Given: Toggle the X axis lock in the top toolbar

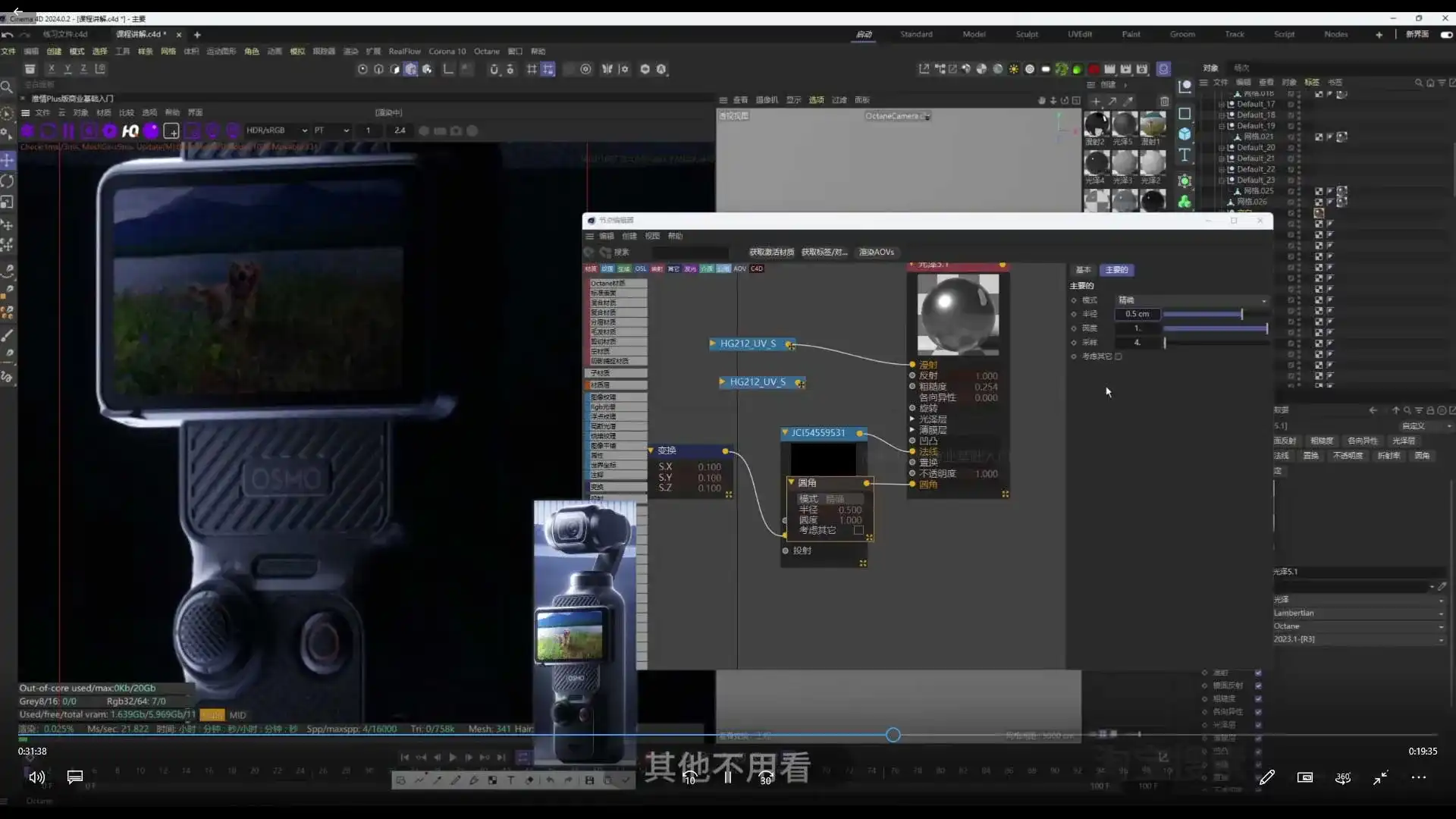Looking at the screenshot, I should click(52, 68).
